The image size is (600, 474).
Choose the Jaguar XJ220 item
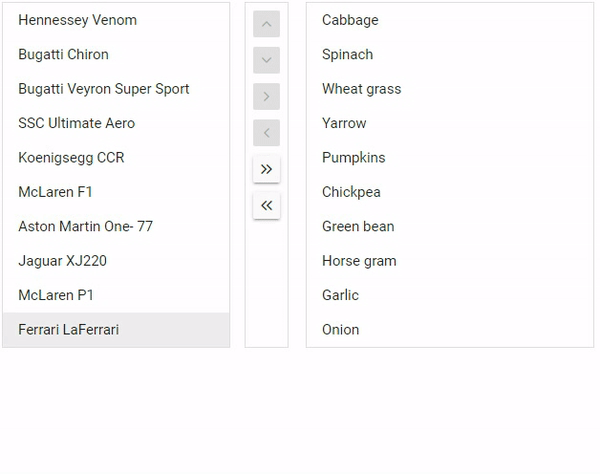pos(63,261)
